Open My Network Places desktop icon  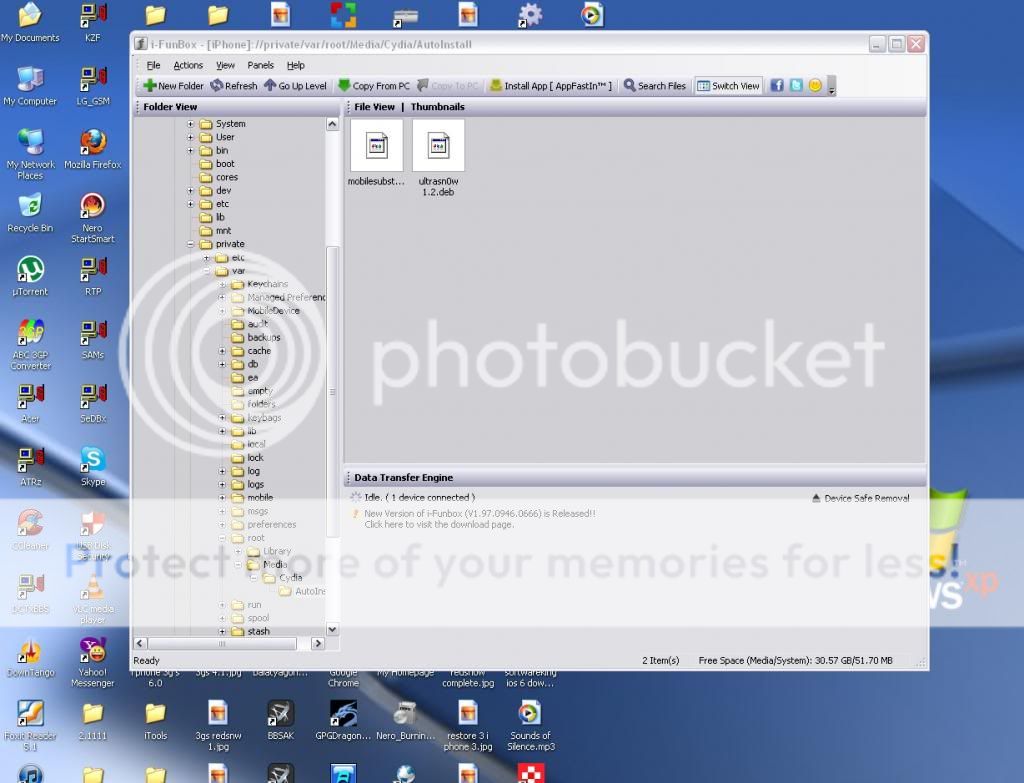coord(30,154)
